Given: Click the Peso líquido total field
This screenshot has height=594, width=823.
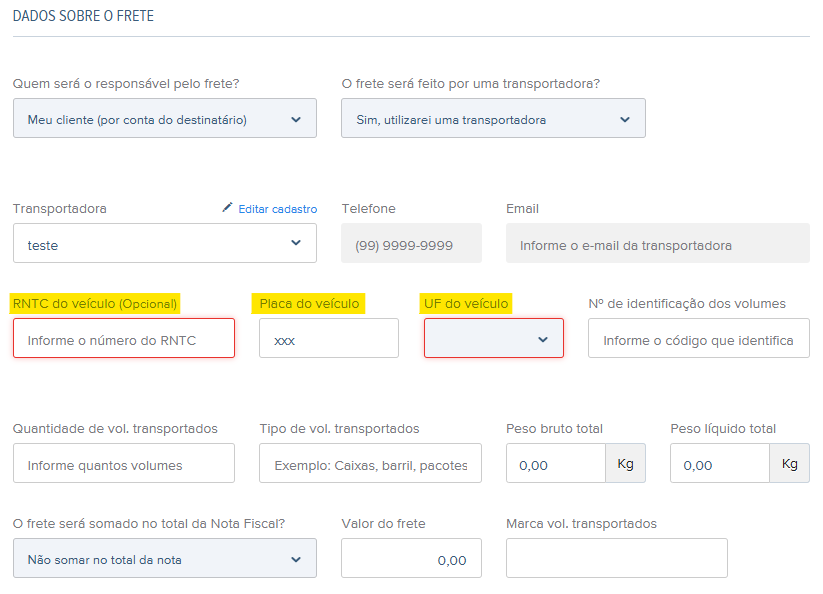Looking at the screenshot, I should (720, 463).
